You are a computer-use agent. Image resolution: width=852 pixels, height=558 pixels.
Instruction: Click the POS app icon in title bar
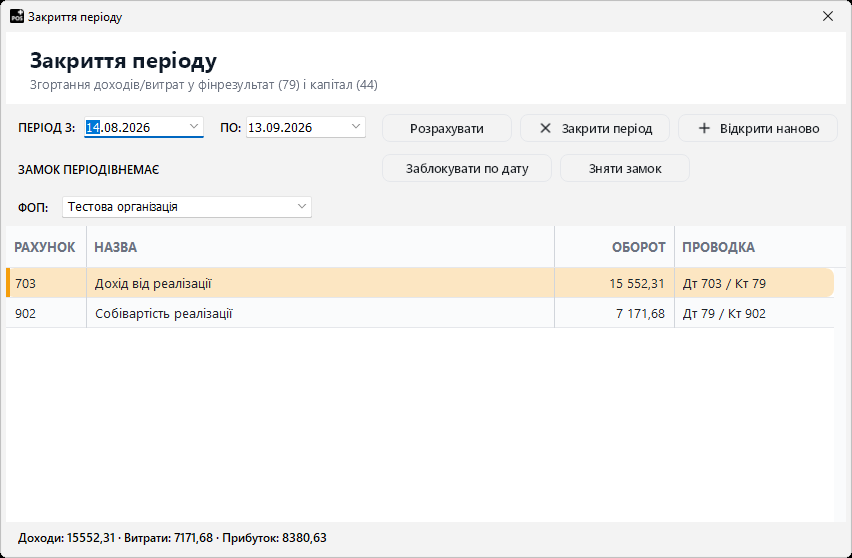point(17,16)
